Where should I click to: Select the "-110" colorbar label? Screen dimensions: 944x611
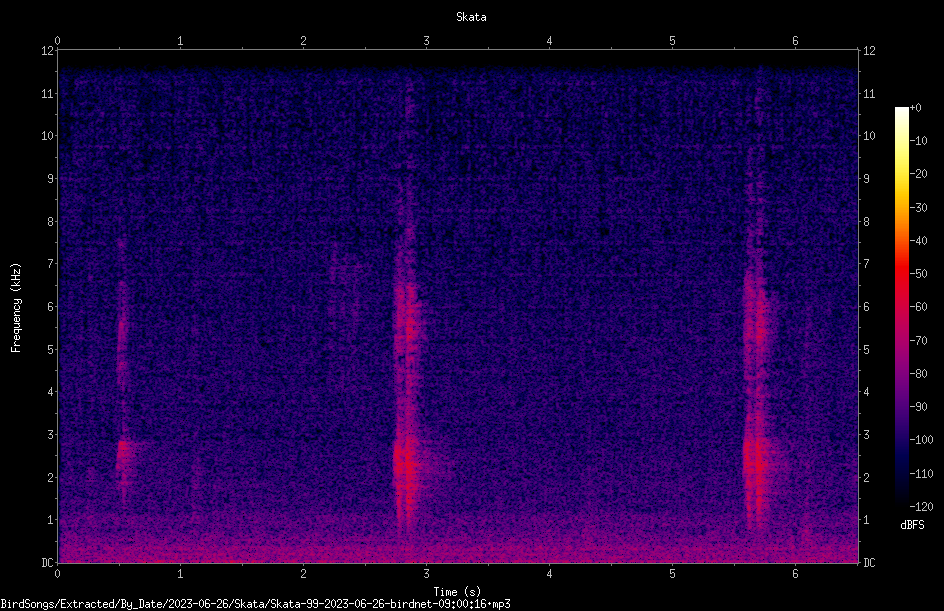(x=922, y=474)
